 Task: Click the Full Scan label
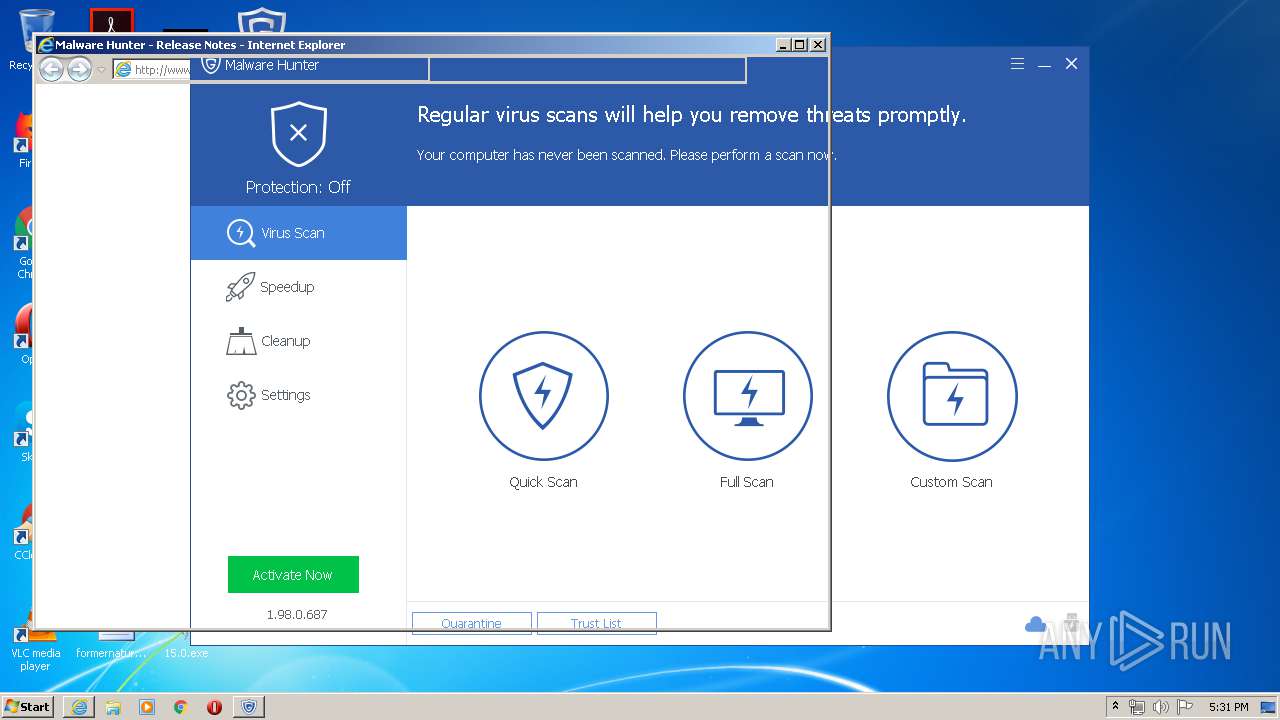coord(747,482)
